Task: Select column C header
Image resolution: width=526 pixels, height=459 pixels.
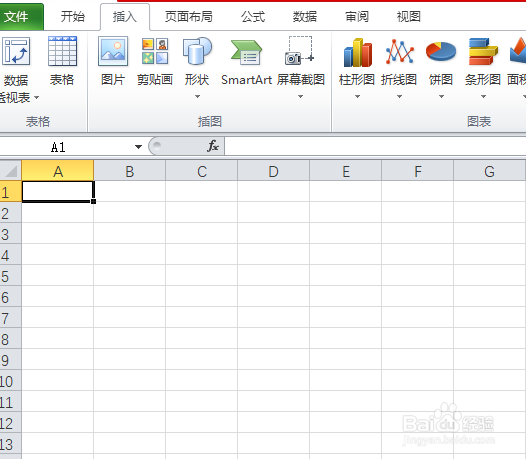Action: point(202,171)
